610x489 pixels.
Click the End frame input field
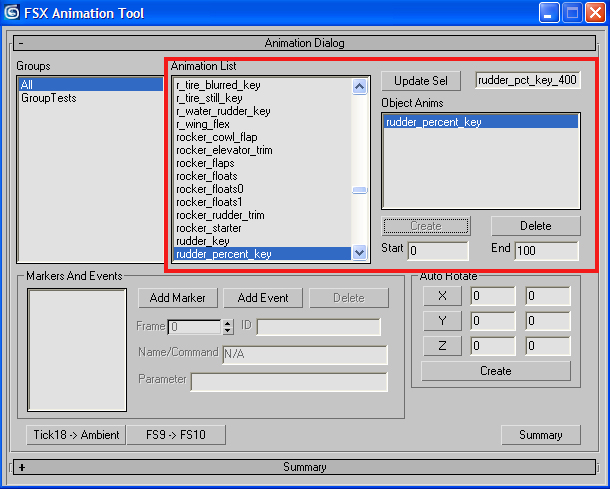546,250
